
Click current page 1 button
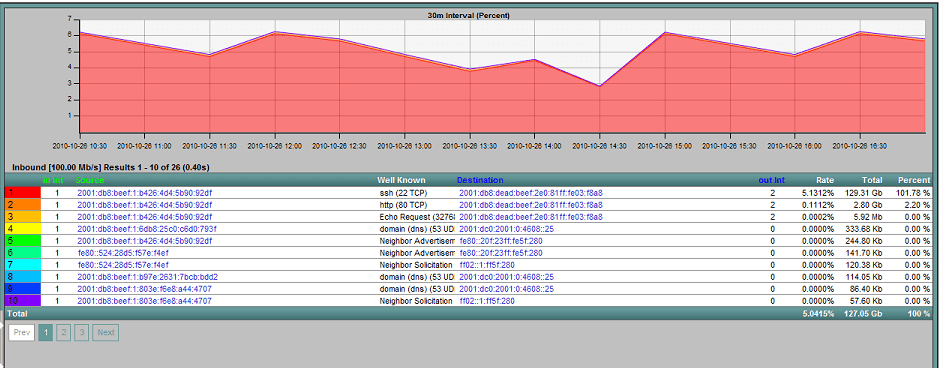click(46, 333)
